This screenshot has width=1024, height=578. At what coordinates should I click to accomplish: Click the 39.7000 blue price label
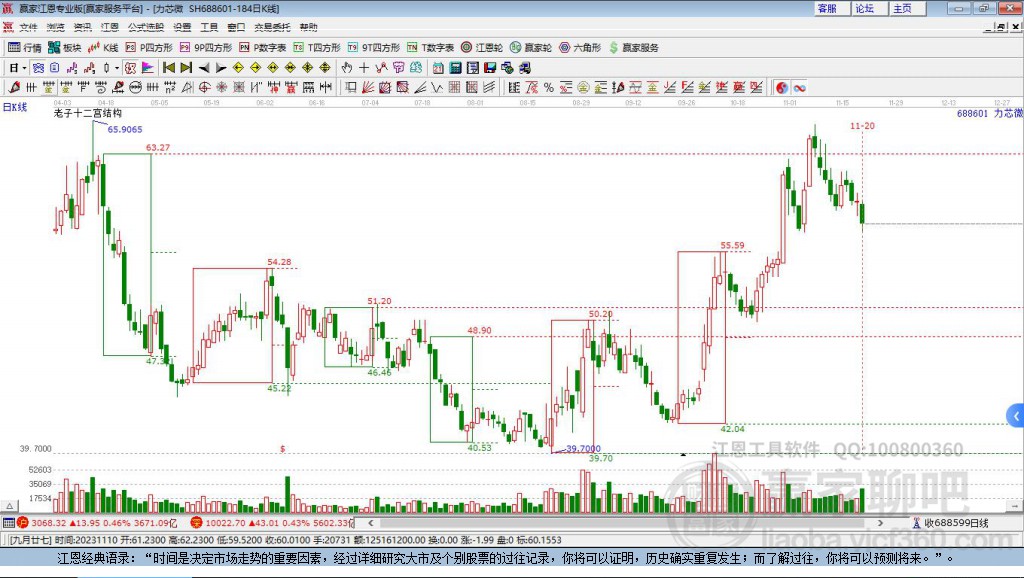point(583,449)
